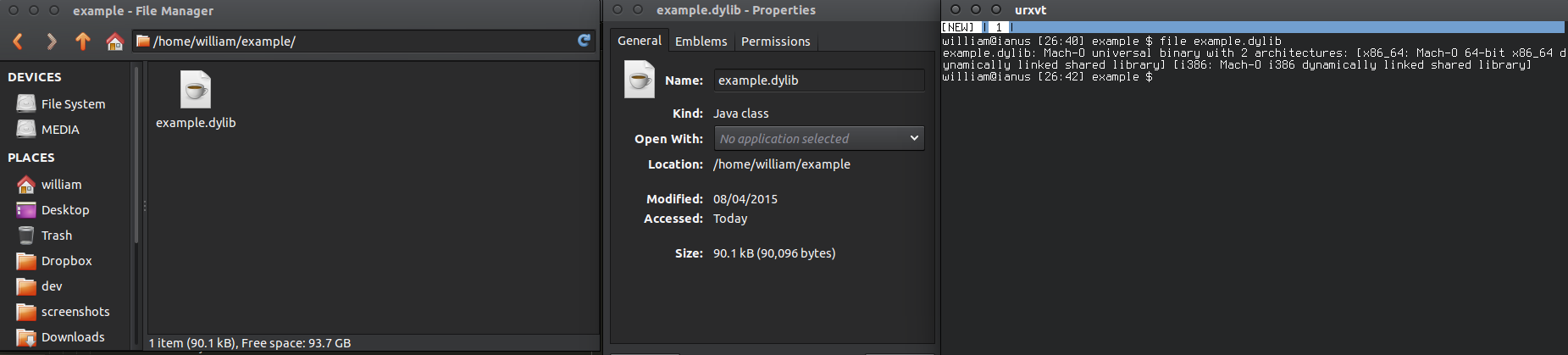Switch to the Permissions tab

click(775, 42)
